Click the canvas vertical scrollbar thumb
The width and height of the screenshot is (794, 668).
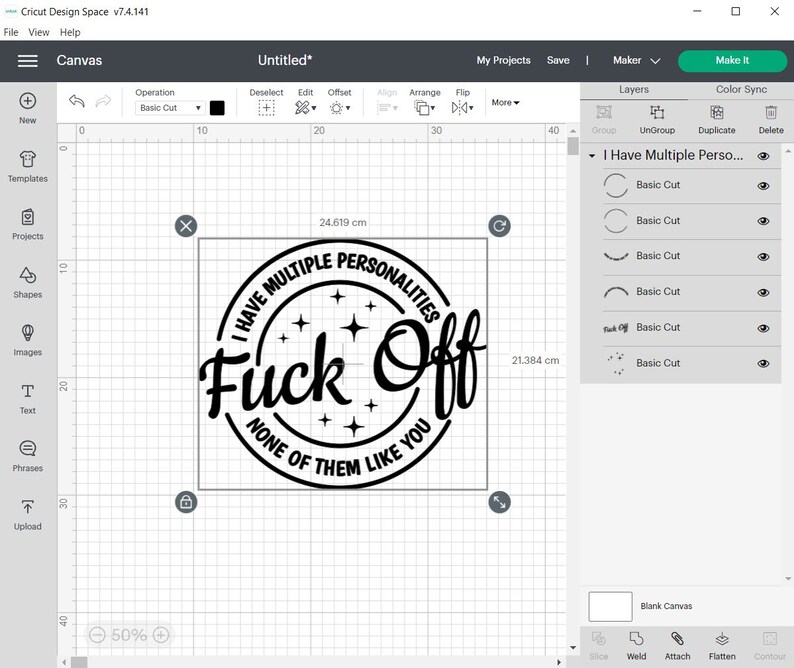[573, 146]
